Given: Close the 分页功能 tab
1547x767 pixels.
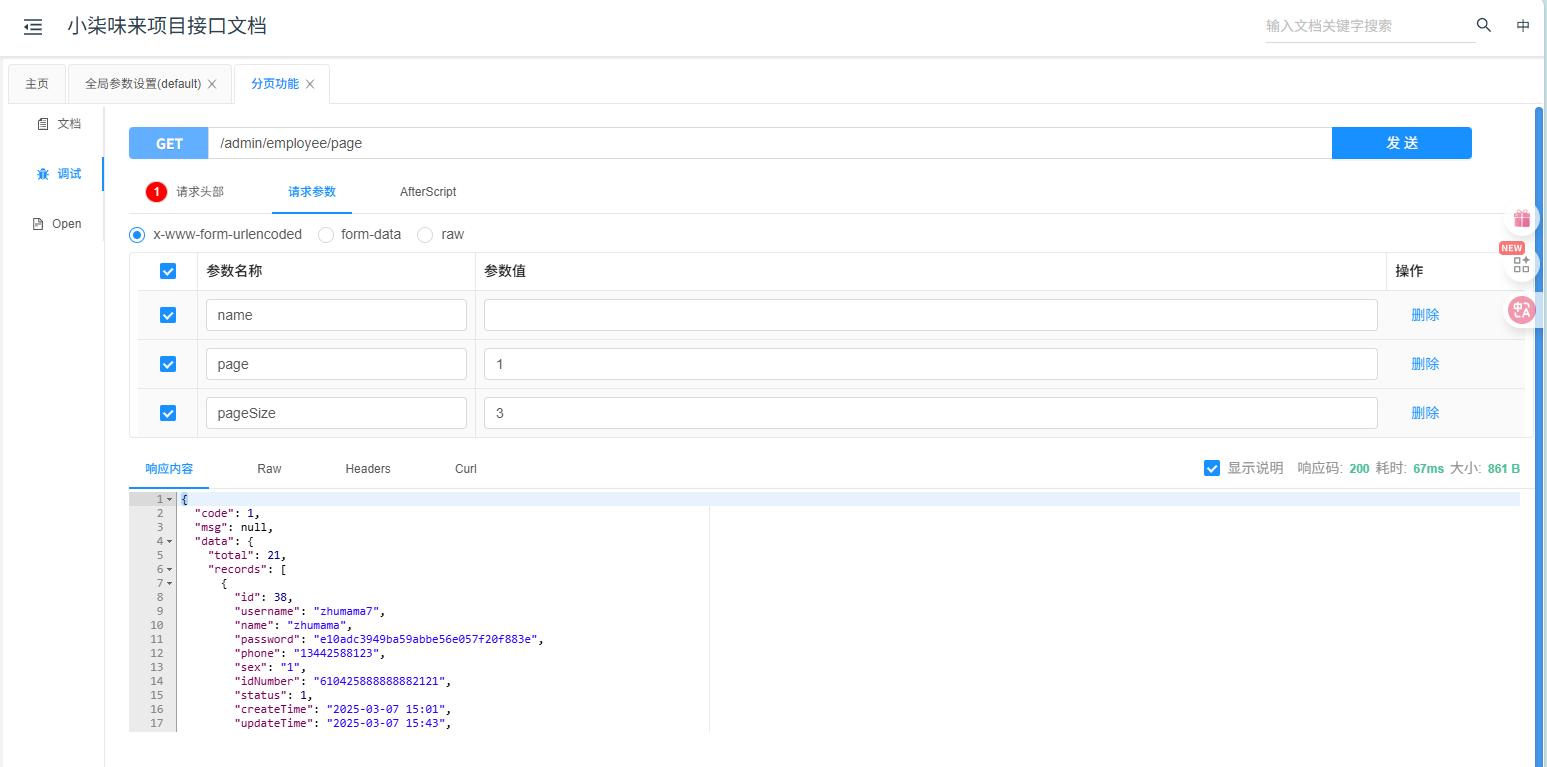Looking at the screenshot, I should point(310,84).
